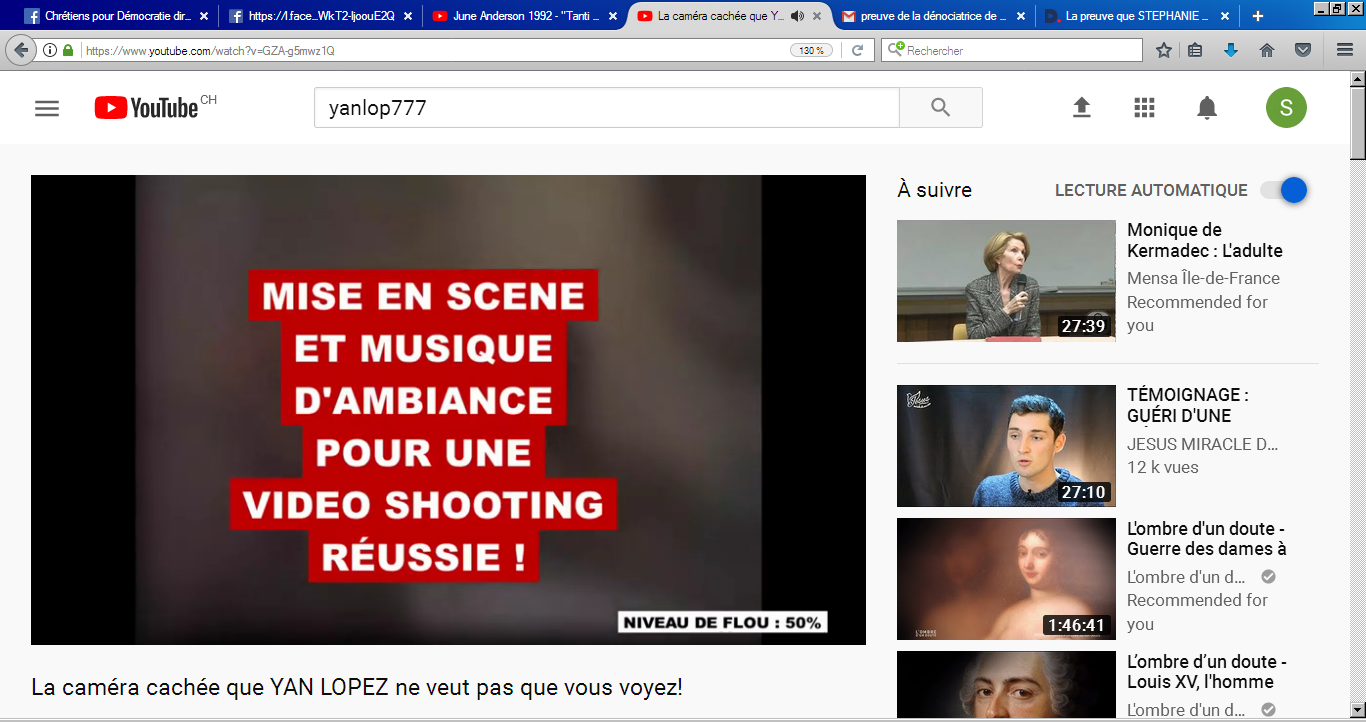
Task: Click the 27:39 duration badge
Action: click(1084, 326)
